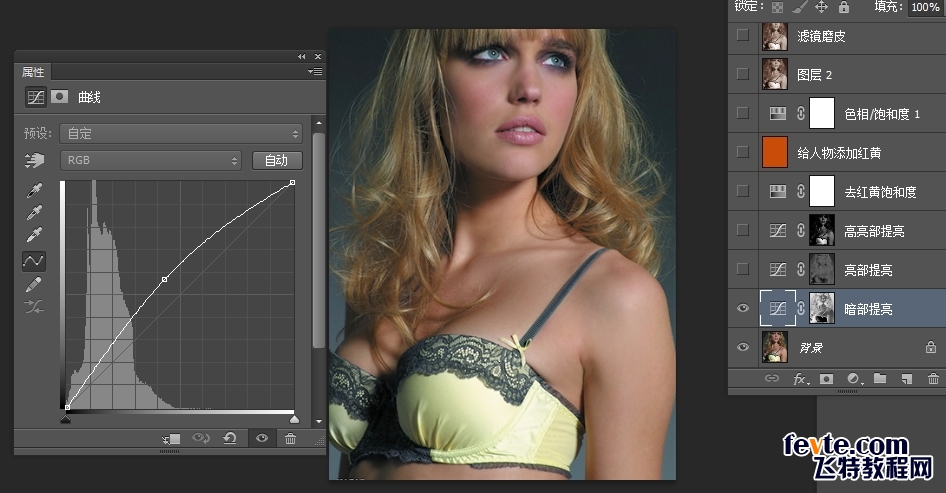Click scroll down arrow in Properties panel

coord(319,422)
